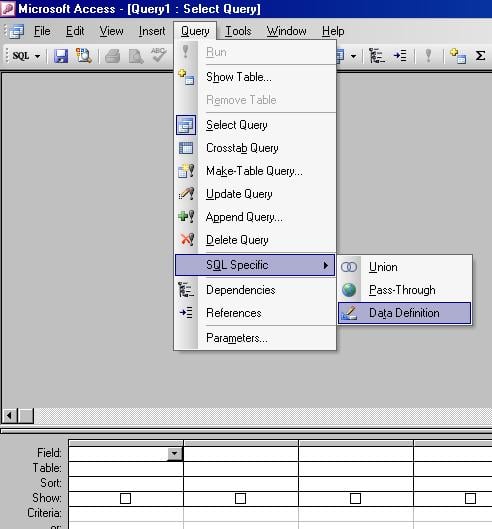
Task: Click the horizontal scrollbar thumb
Action: (x=26, y=415)
